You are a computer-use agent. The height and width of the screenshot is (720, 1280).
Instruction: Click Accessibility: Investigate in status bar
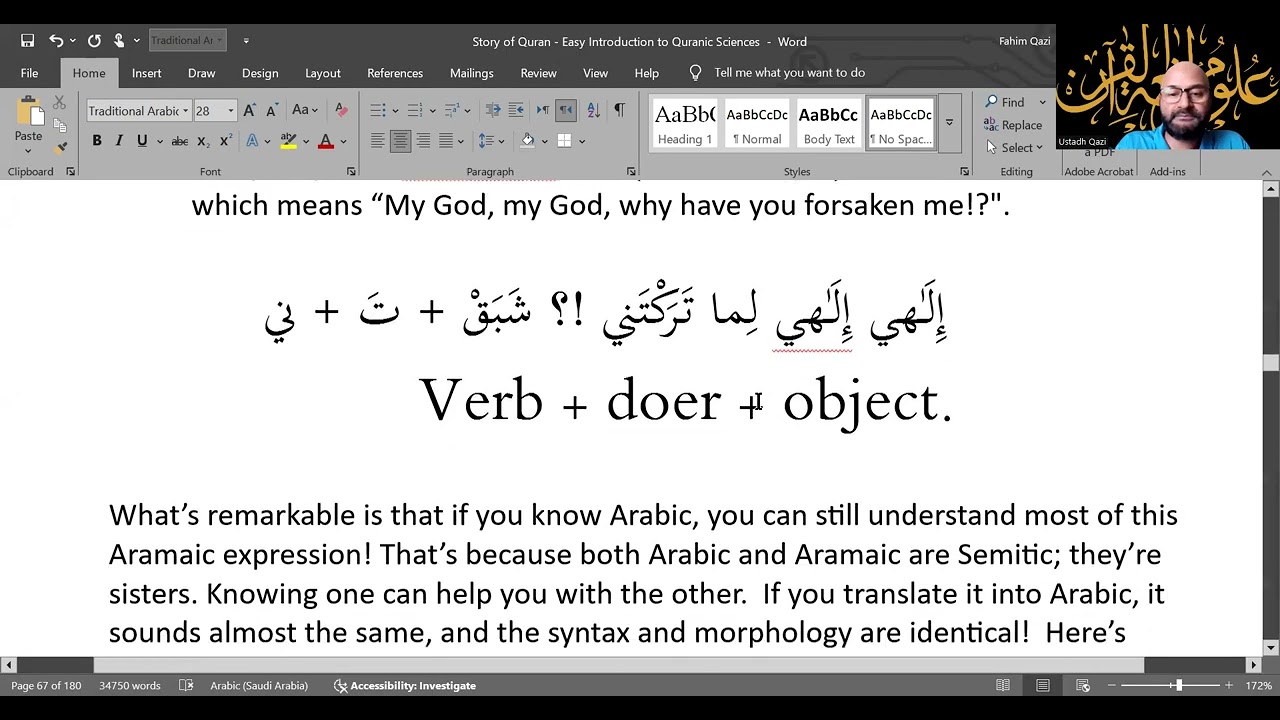[405, 685]
